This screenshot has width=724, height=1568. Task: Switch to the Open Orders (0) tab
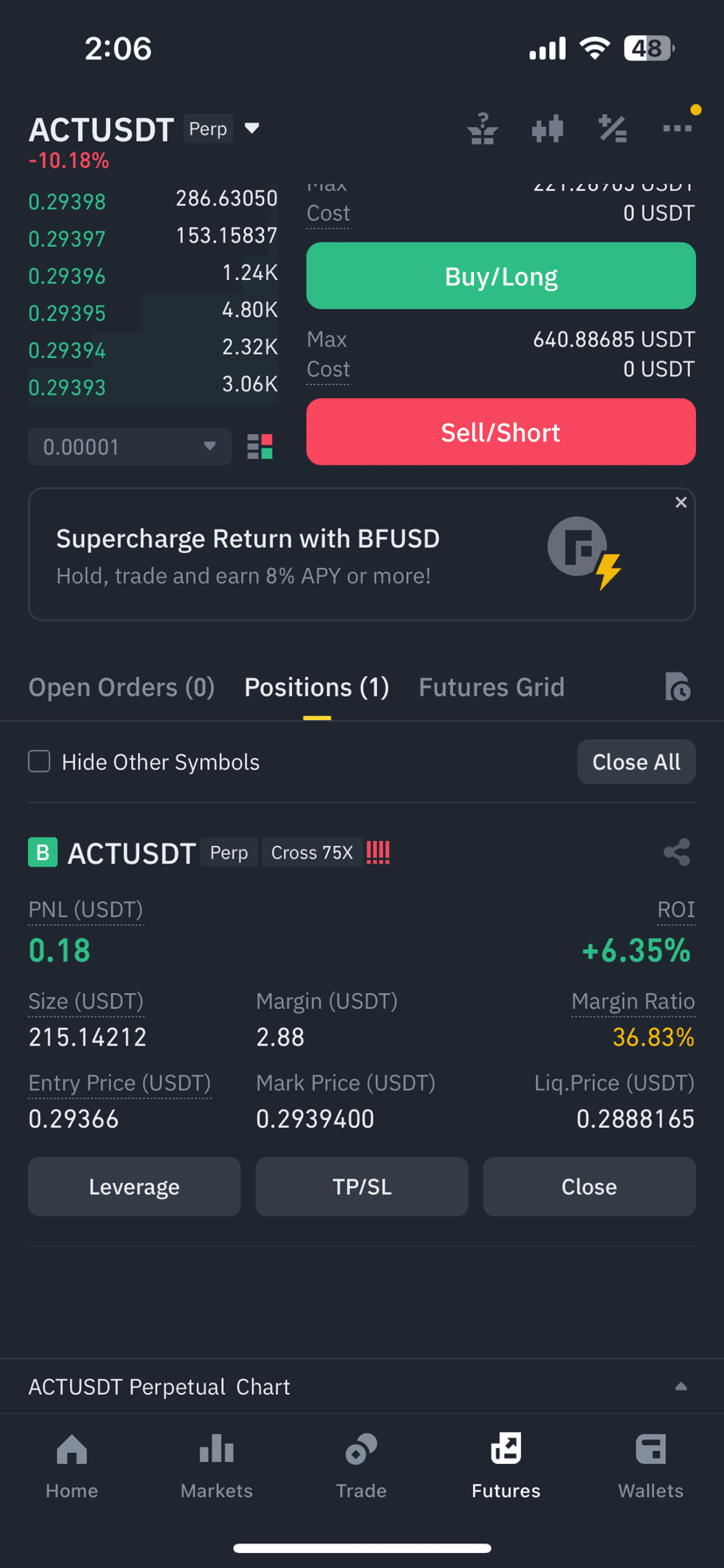(x=122, y=687)
